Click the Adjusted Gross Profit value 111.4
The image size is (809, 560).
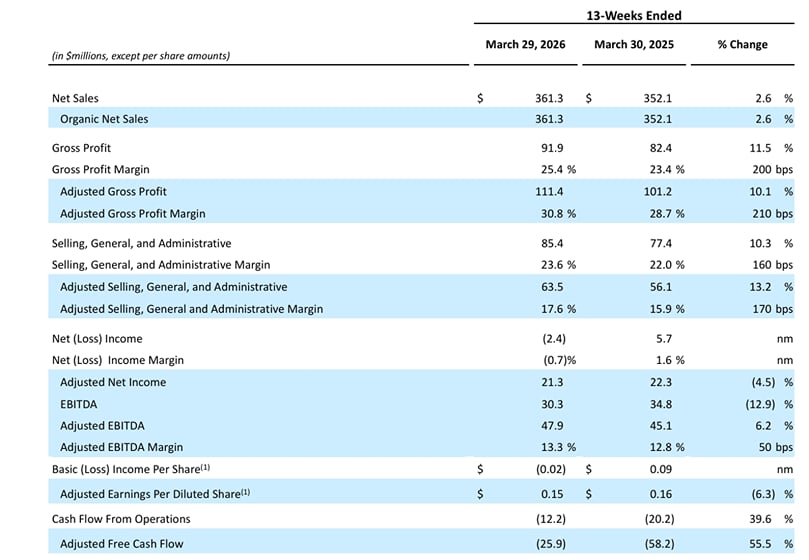[549, 191]
